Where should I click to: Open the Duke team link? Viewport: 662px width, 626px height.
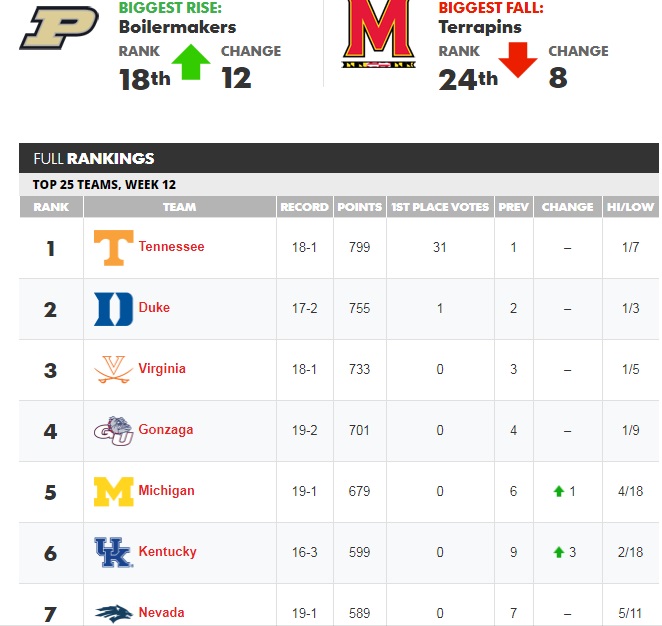click(154, 307)
